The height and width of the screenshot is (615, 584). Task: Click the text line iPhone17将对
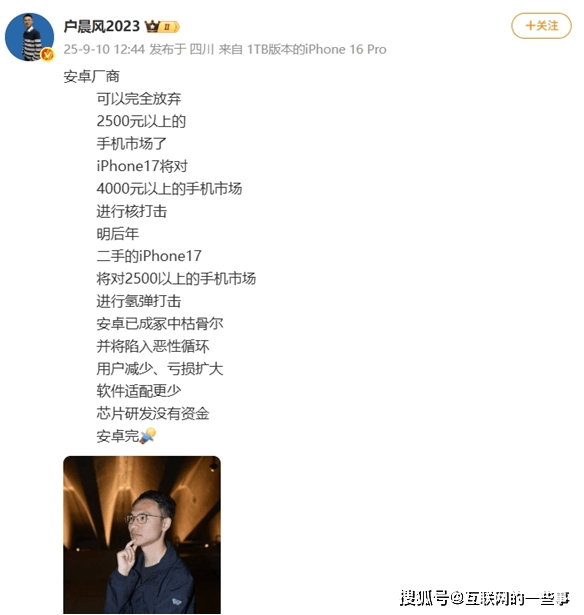click(142, 166)
